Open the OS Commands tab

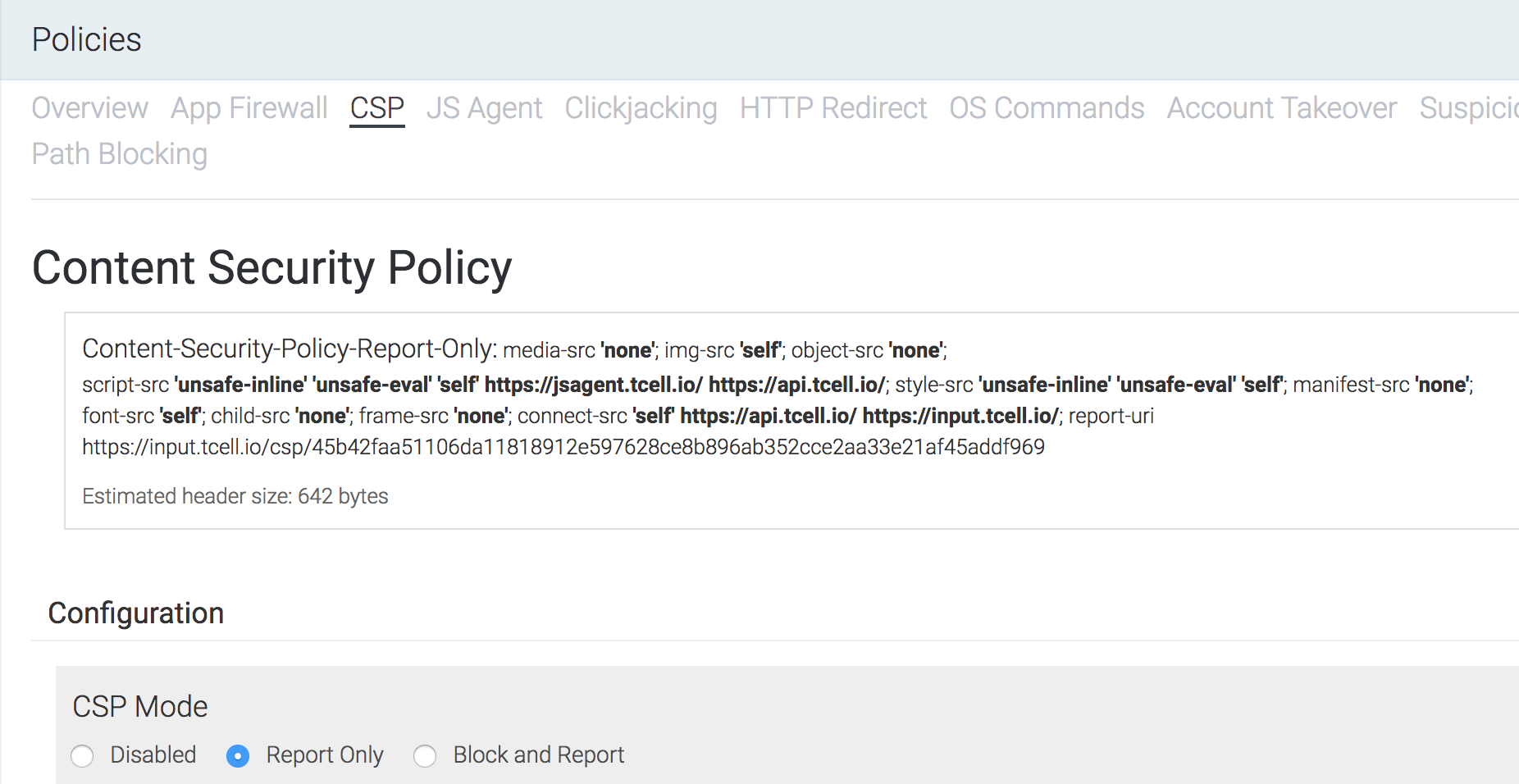(1047, 108)
